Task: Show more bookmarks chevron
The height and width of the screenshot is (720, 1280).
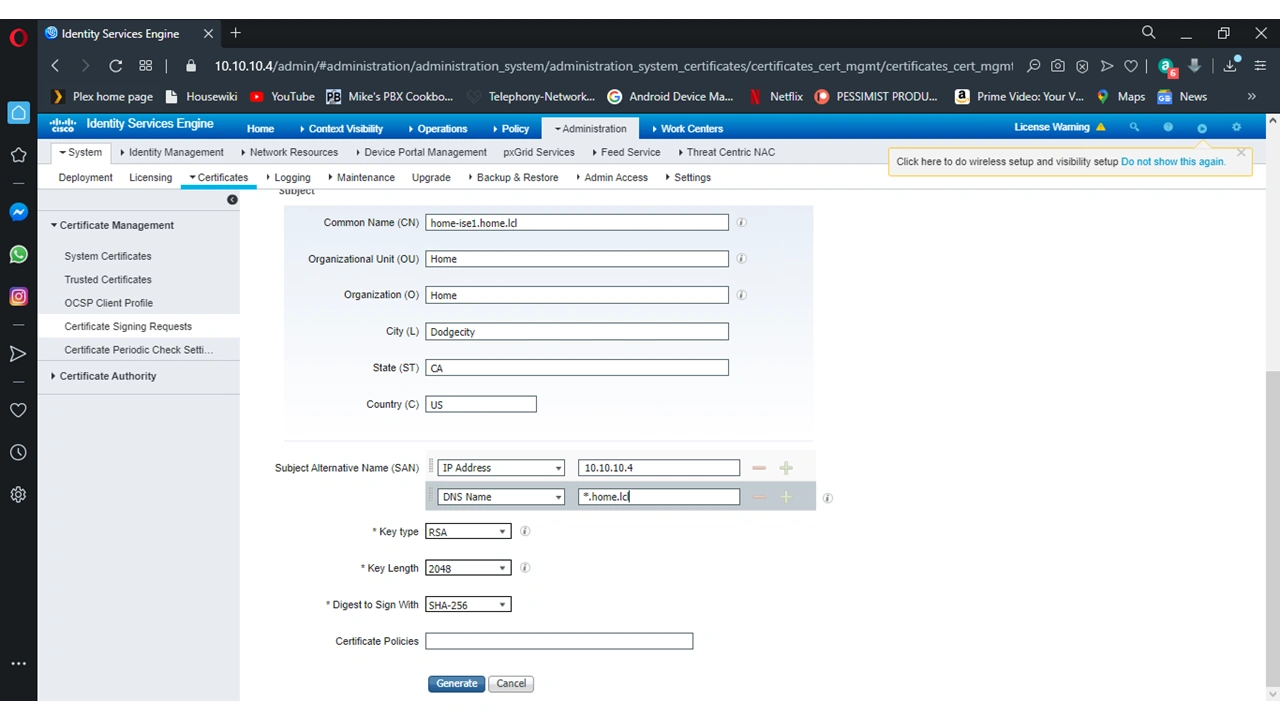Action: click(x=1251, y=97)
